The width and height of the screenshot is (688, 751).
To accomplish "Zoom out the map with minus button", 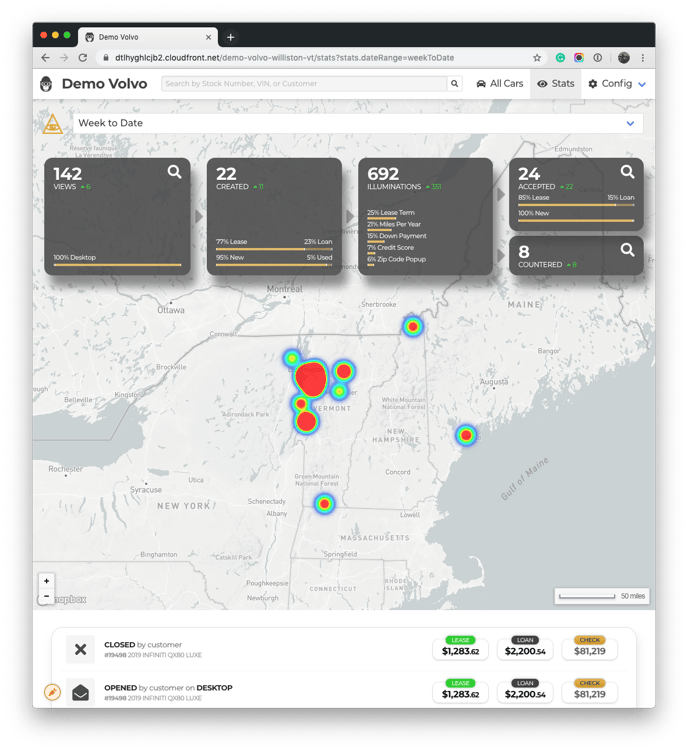I will (46, 596).
